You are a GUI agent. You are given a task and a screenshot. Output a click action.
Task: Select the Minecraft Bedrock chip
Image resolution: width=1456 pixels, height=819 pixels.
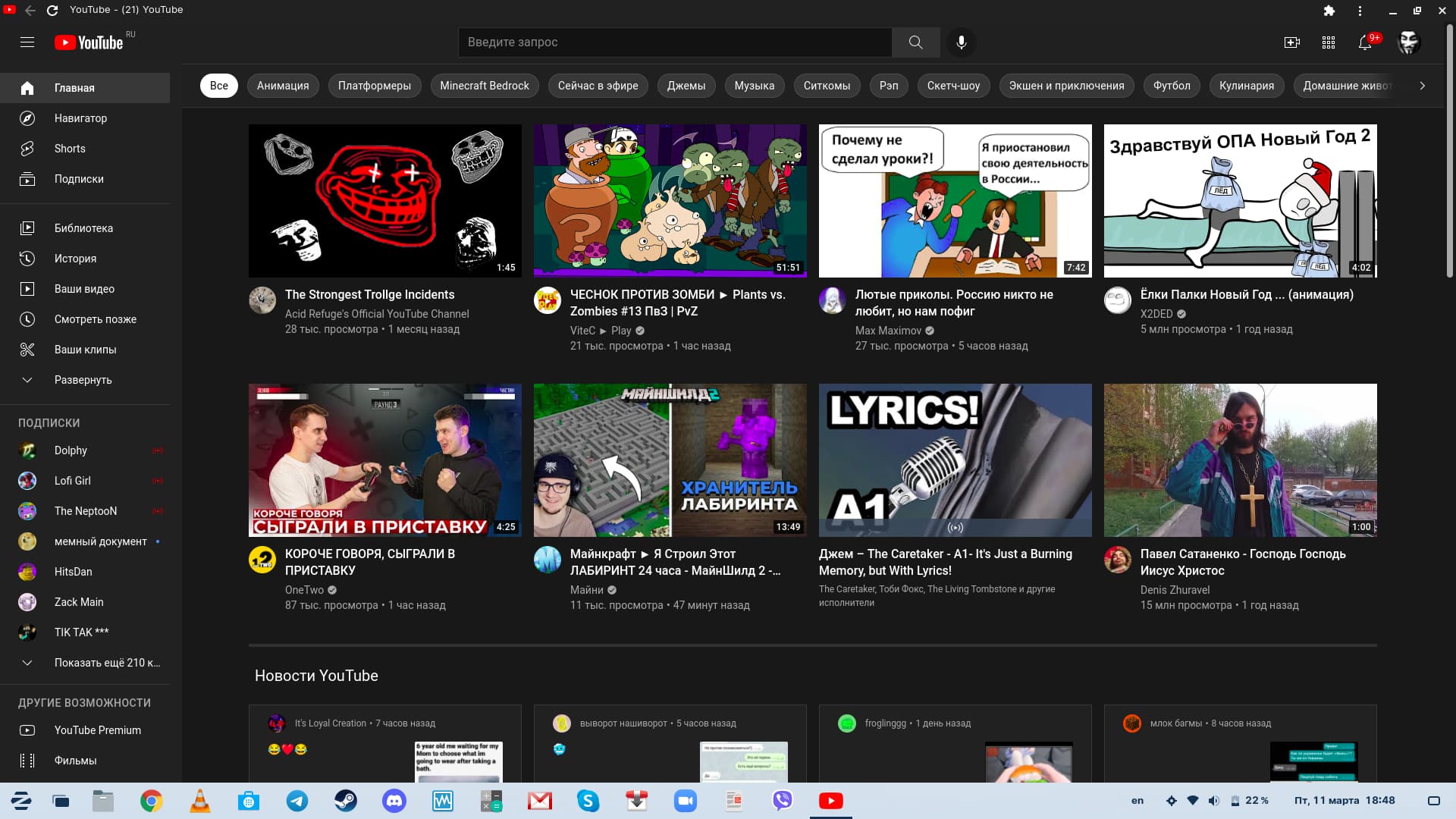pos(485,86)
